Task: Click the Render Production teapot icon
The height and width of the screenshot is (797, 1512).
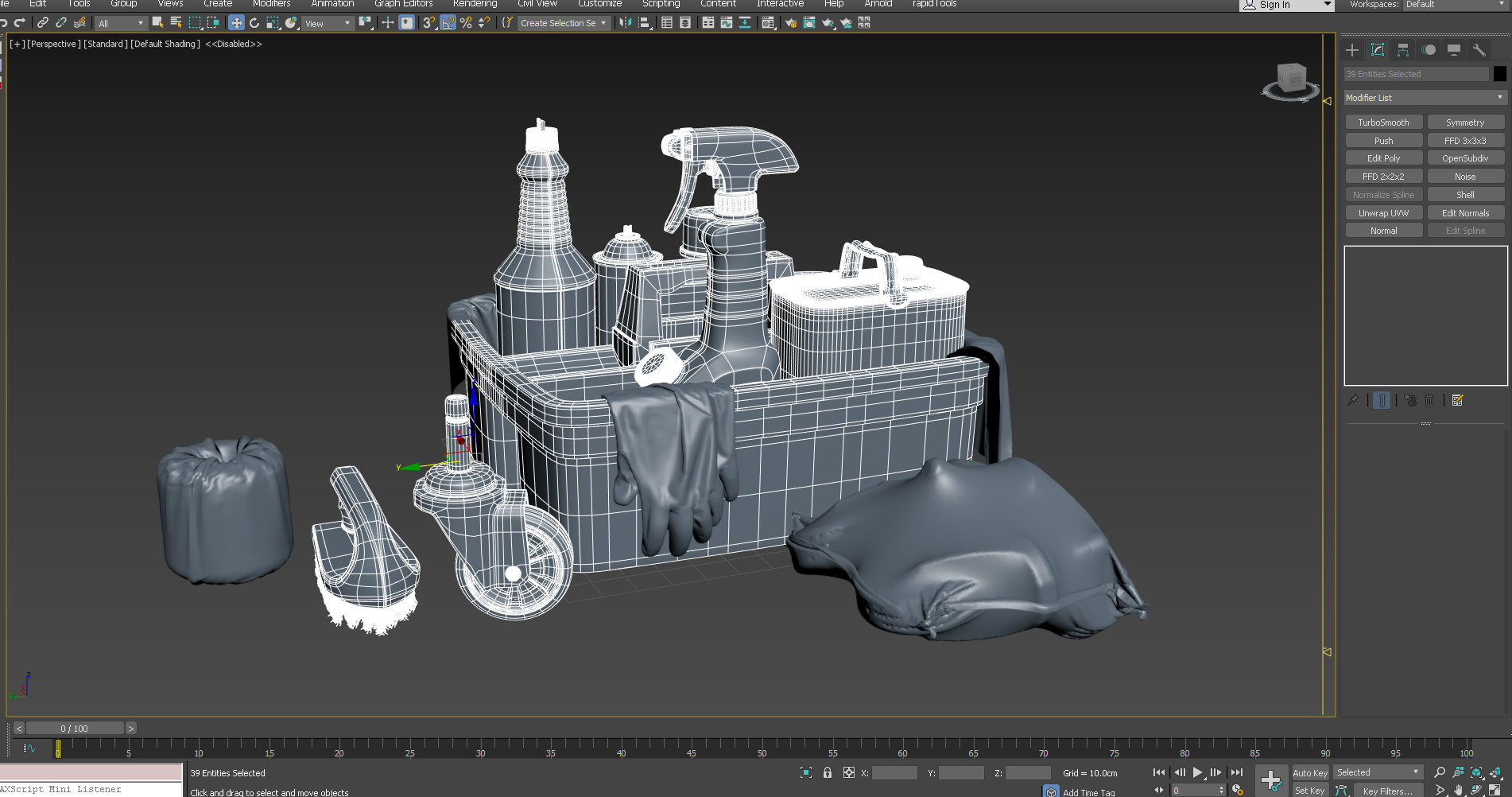Action: [828, 23]
